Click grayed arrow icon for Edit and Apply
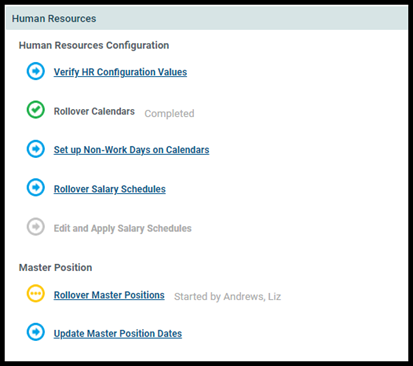Viewport: 413px width, 366px height. click(x=36, y=227)
